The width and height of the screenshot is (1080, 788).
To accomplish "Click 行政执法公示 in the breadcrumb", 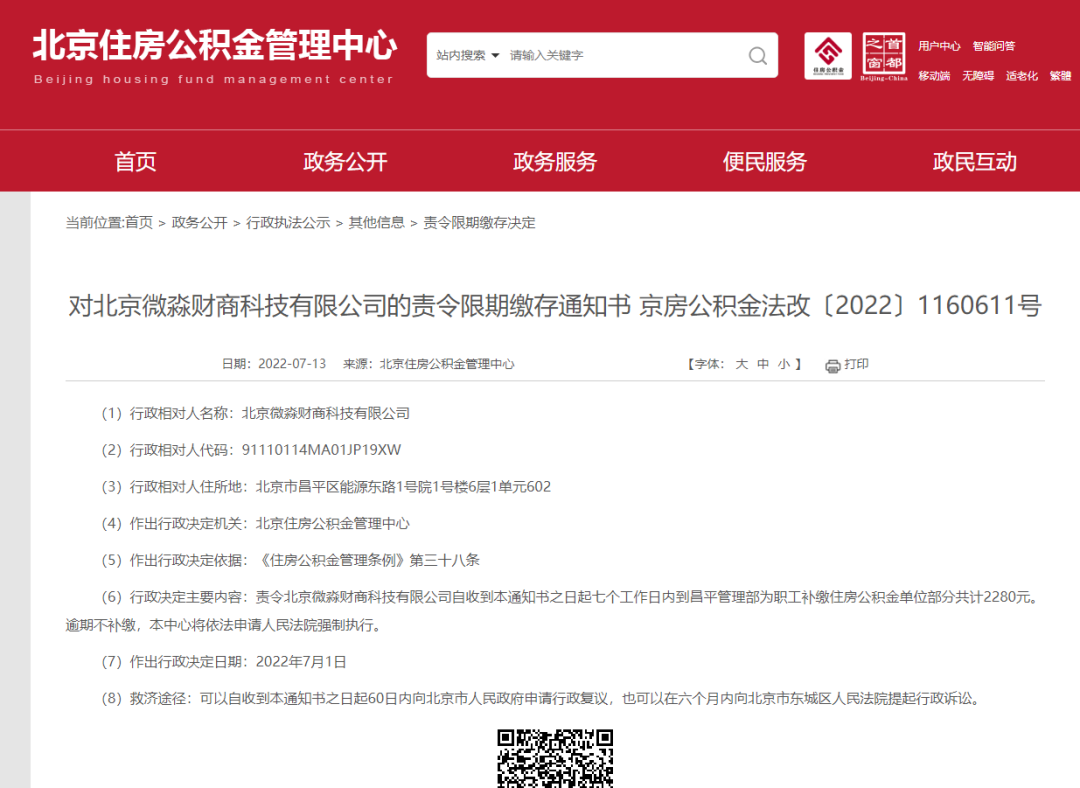I will (288, 222).
